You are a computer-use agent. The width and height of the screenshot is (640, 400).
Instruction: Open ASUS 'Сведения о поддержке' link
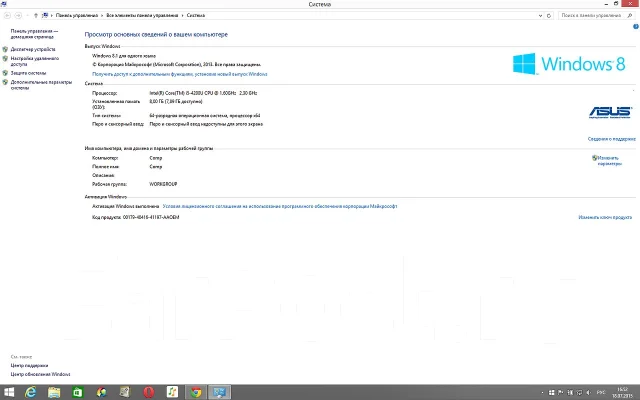point(611,139)
